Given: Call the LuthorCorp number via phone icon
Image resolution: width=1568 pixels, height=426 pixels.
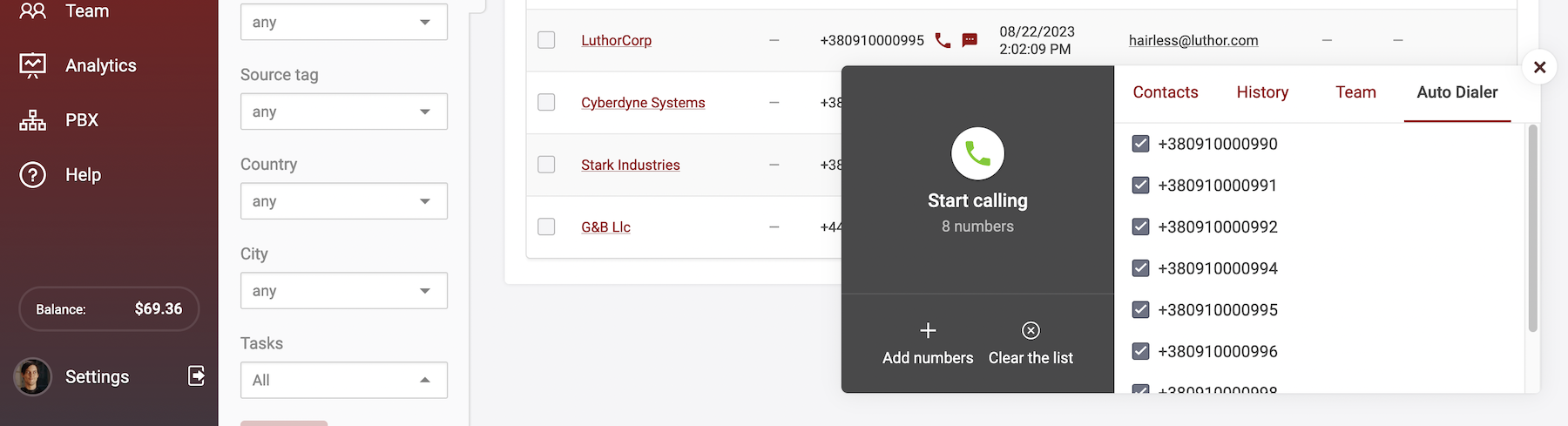Looking at the screenshot, I should pyautogui.click(x=943, y=40).
